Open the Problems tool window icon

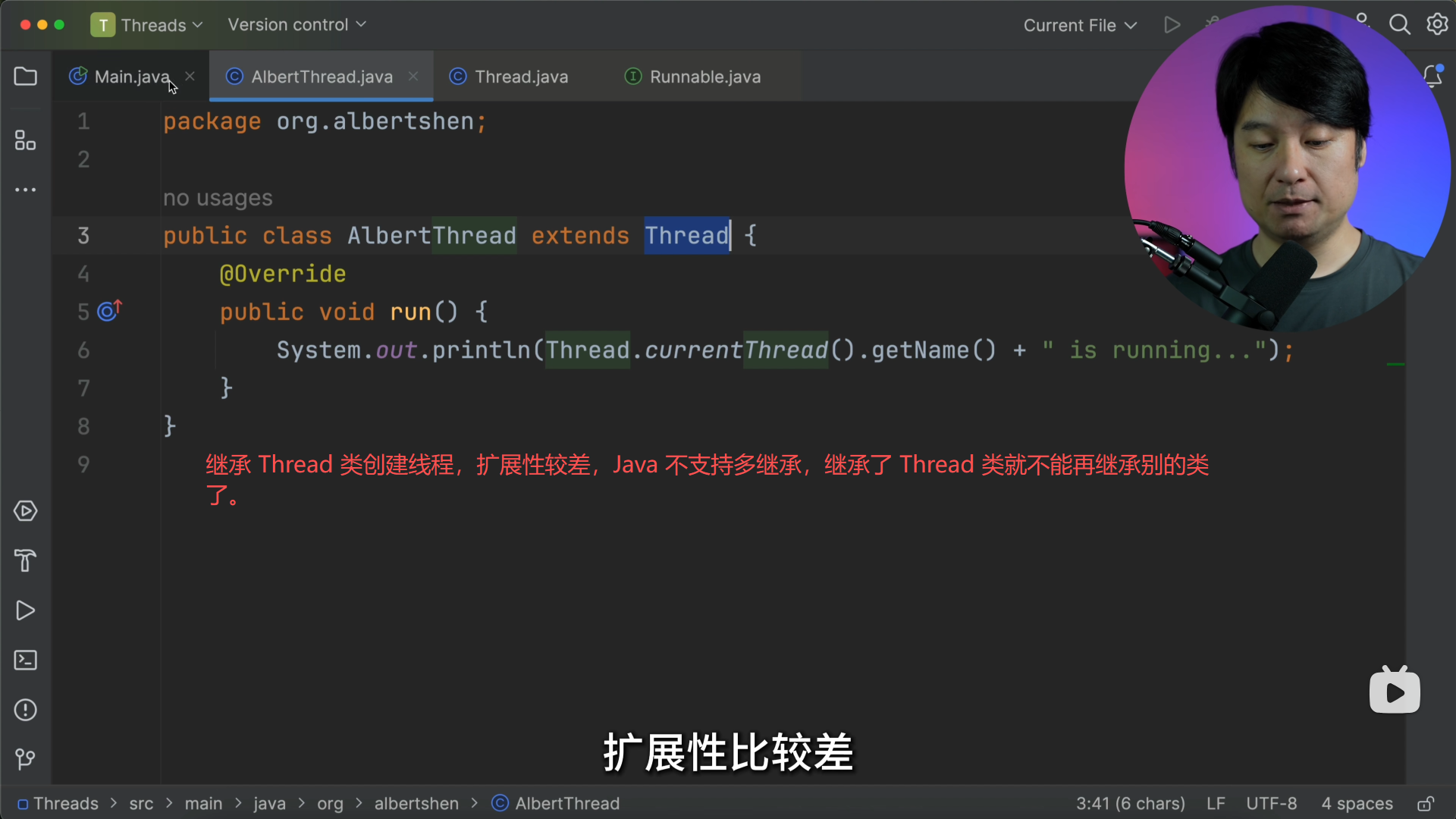25,710
